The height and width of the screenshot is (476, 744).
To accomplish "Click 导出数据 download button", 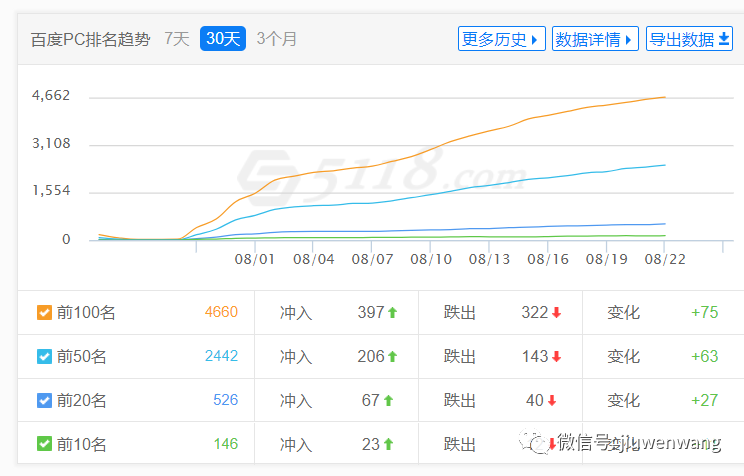I will [689, 39].
